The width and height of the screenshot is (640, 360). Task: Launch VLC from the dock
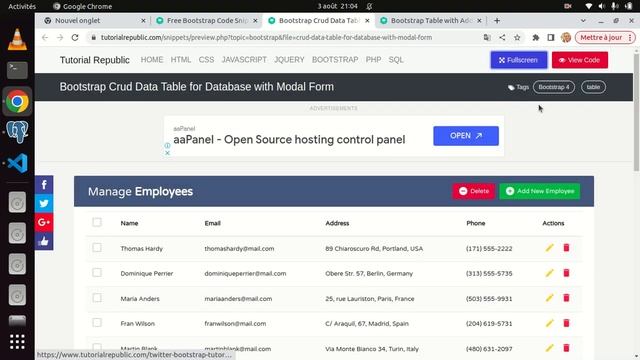coord(17,40)
